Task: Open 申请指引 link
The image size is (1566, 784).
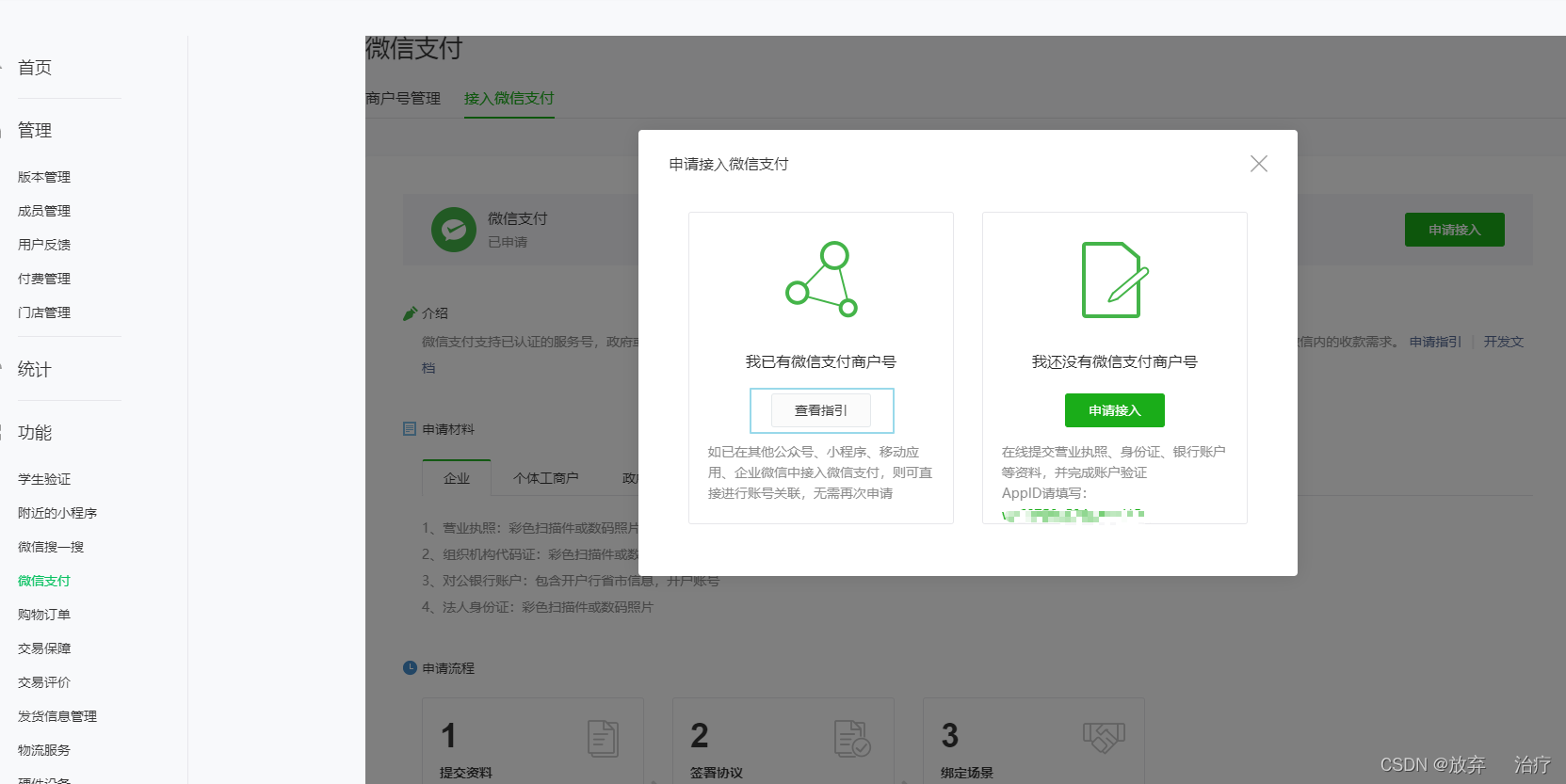Action: (x=1436, y=342)
